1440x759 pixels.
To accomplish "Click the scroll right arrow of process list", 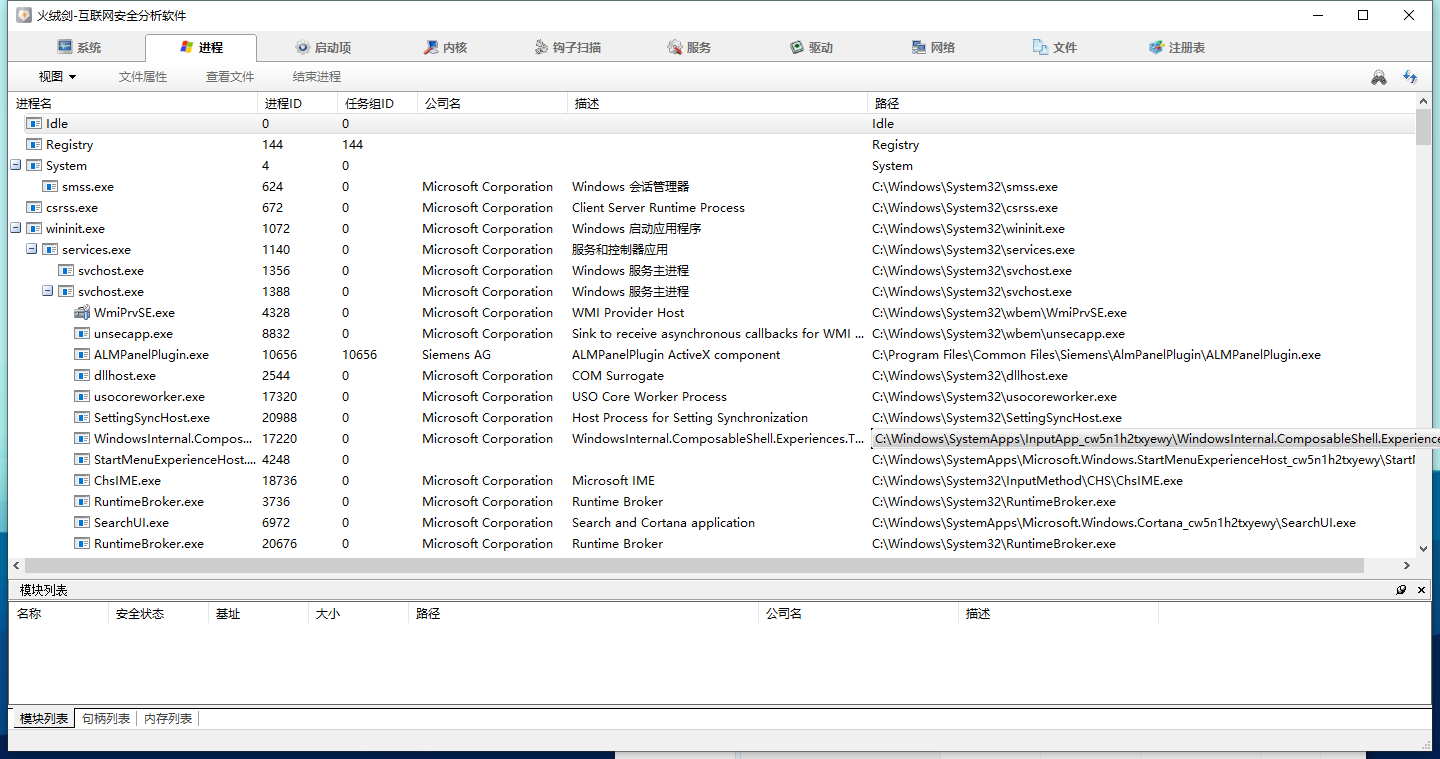I will (1407, 566).
